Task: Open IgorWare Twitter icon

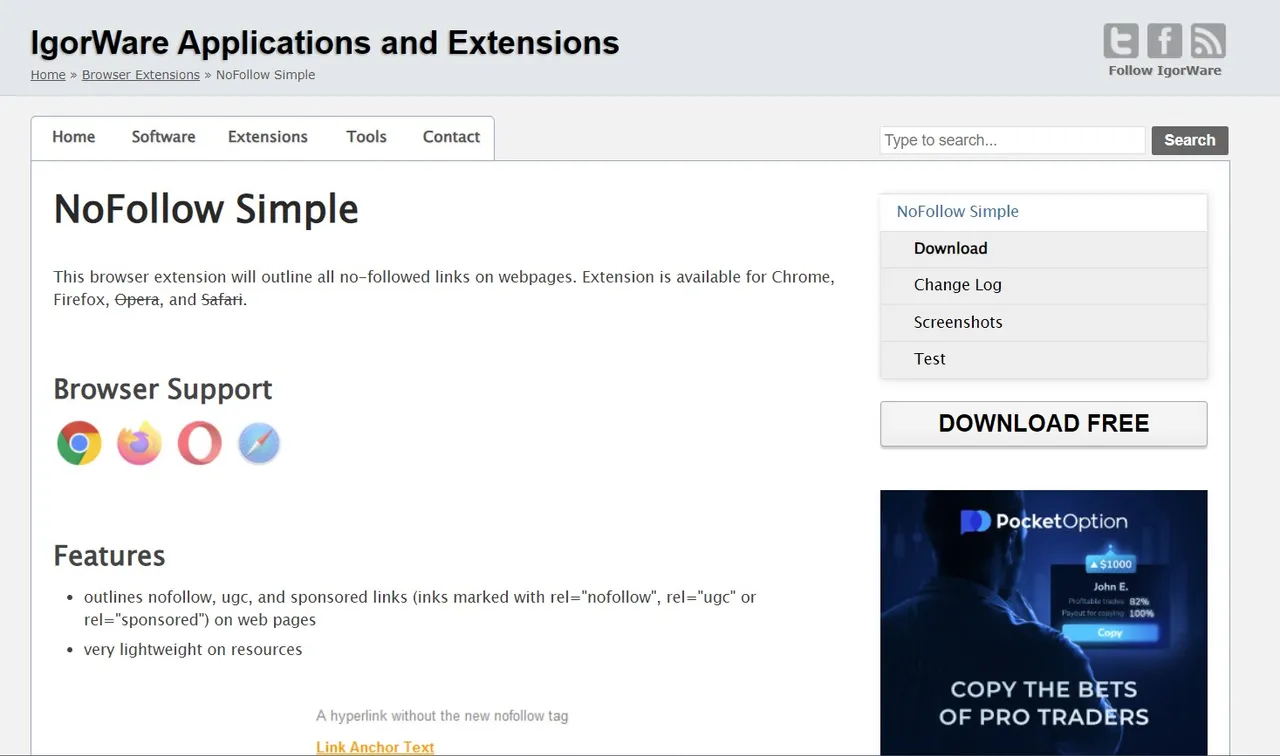Action: click(1121, 41)
